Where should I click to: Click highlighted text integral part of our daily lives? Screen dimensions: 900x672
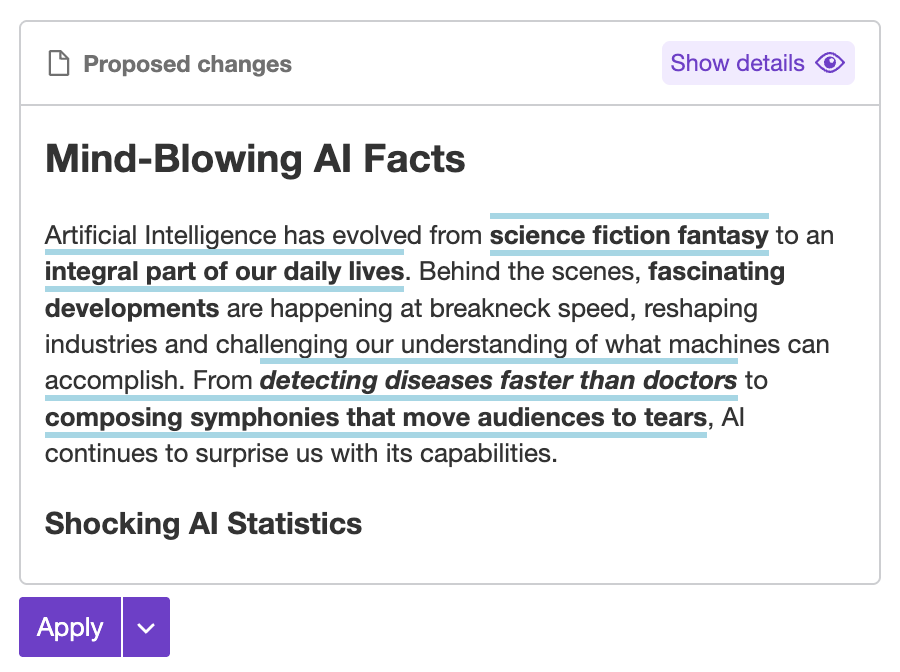(224, 272)
